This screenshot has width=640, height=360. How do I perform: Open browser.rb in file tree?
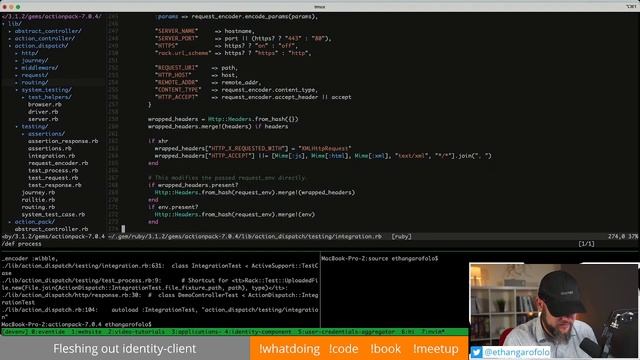click(44, 104)
